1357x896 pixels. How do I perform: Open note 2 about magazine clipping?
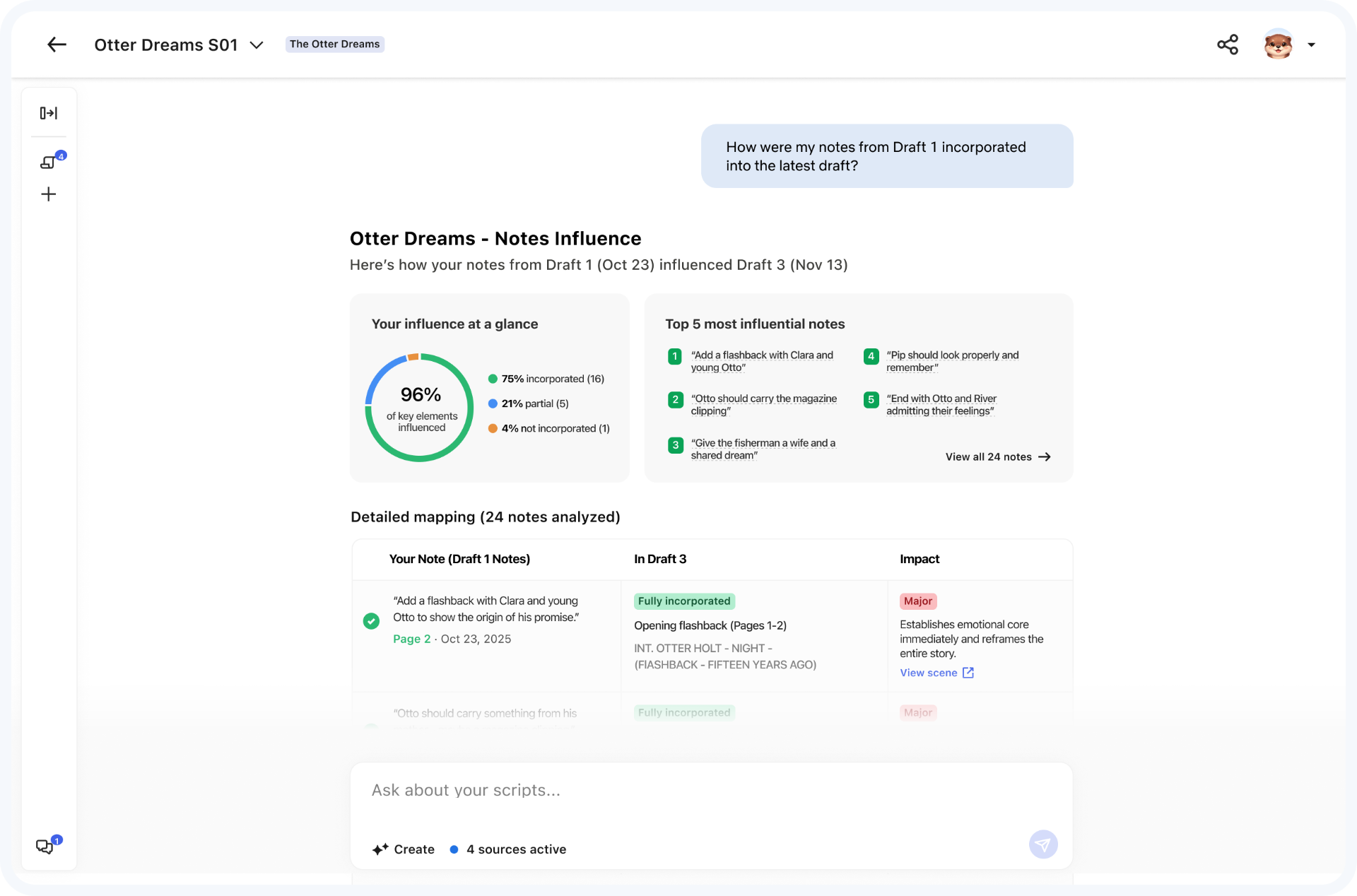763,405
